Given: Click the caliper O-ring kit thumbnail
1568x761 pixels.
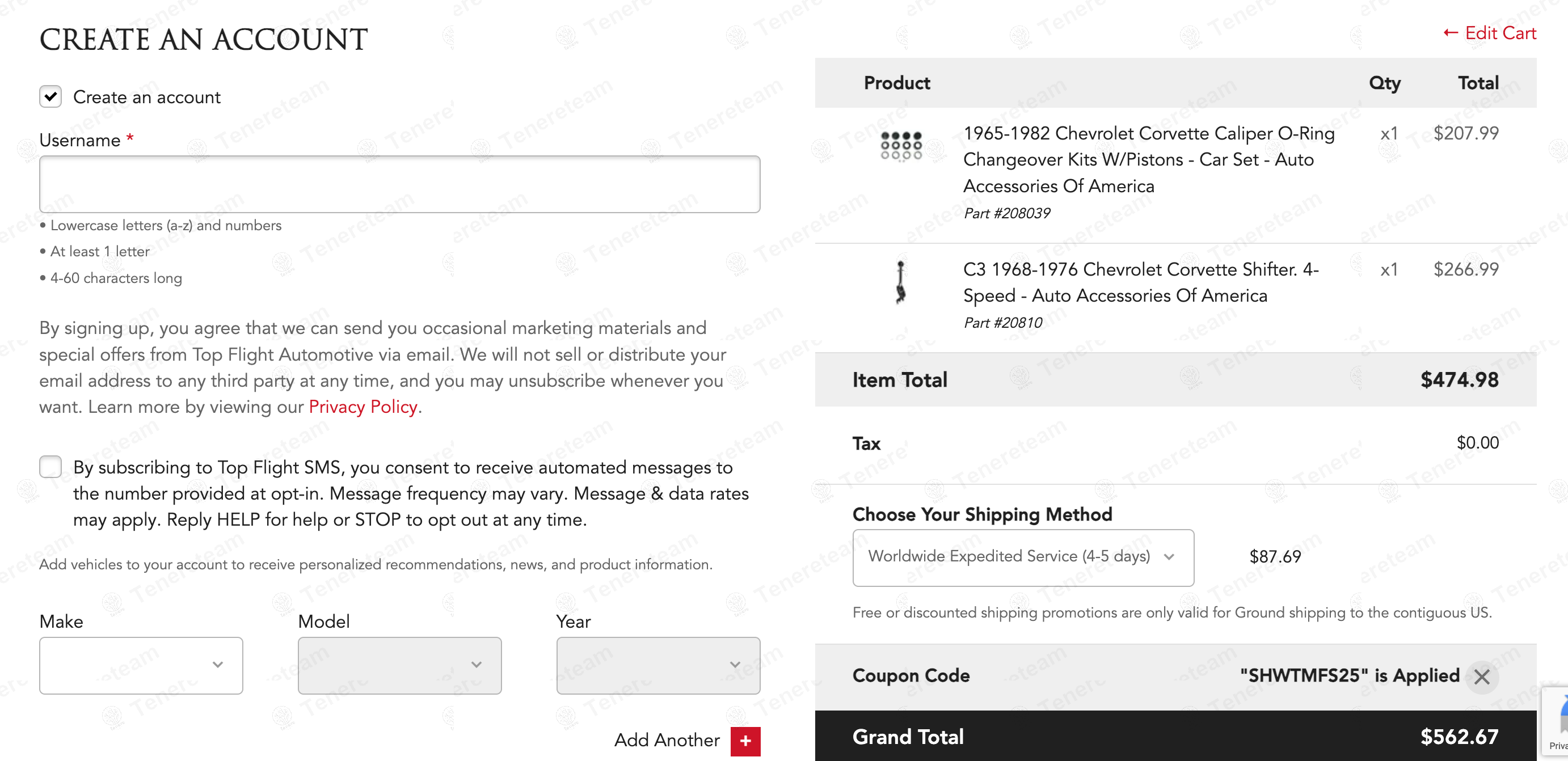Looking at the screenshot, I should click(x=901, y=146).
